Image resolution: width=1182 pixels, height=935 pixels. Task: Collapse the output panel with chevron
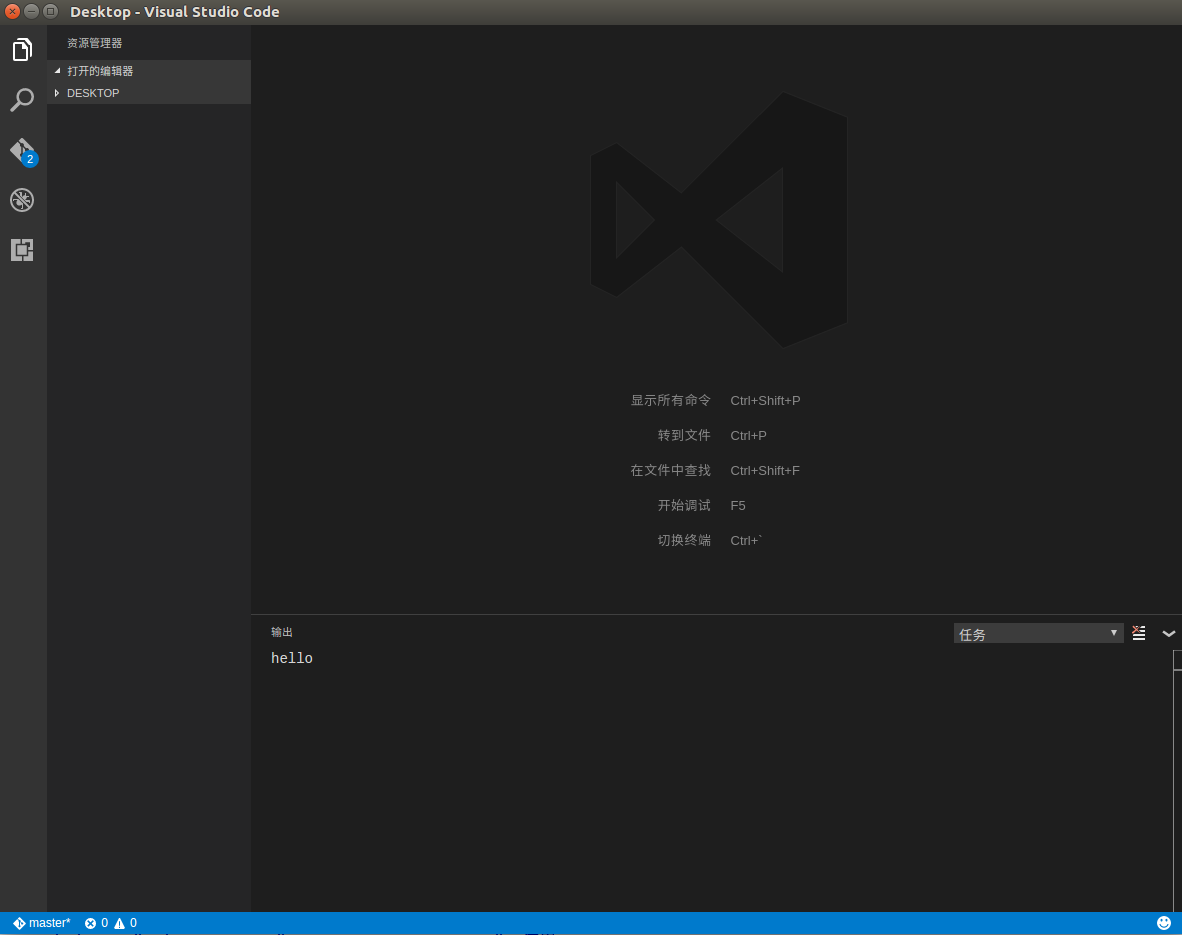pyautogui.click(x=1168, y=633)
